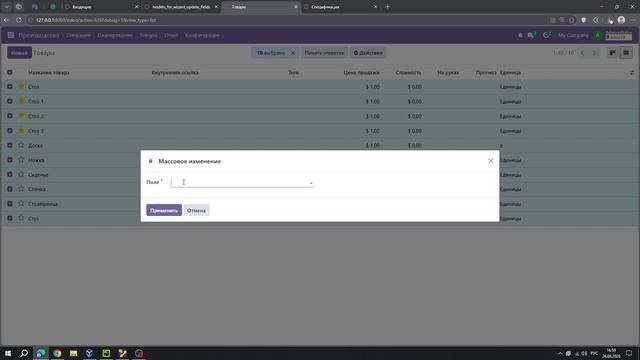This screenshot has height=360, width=640.
Task: Open Windows taskbar search
Action: pyautogui.click(x=24, y=353)
